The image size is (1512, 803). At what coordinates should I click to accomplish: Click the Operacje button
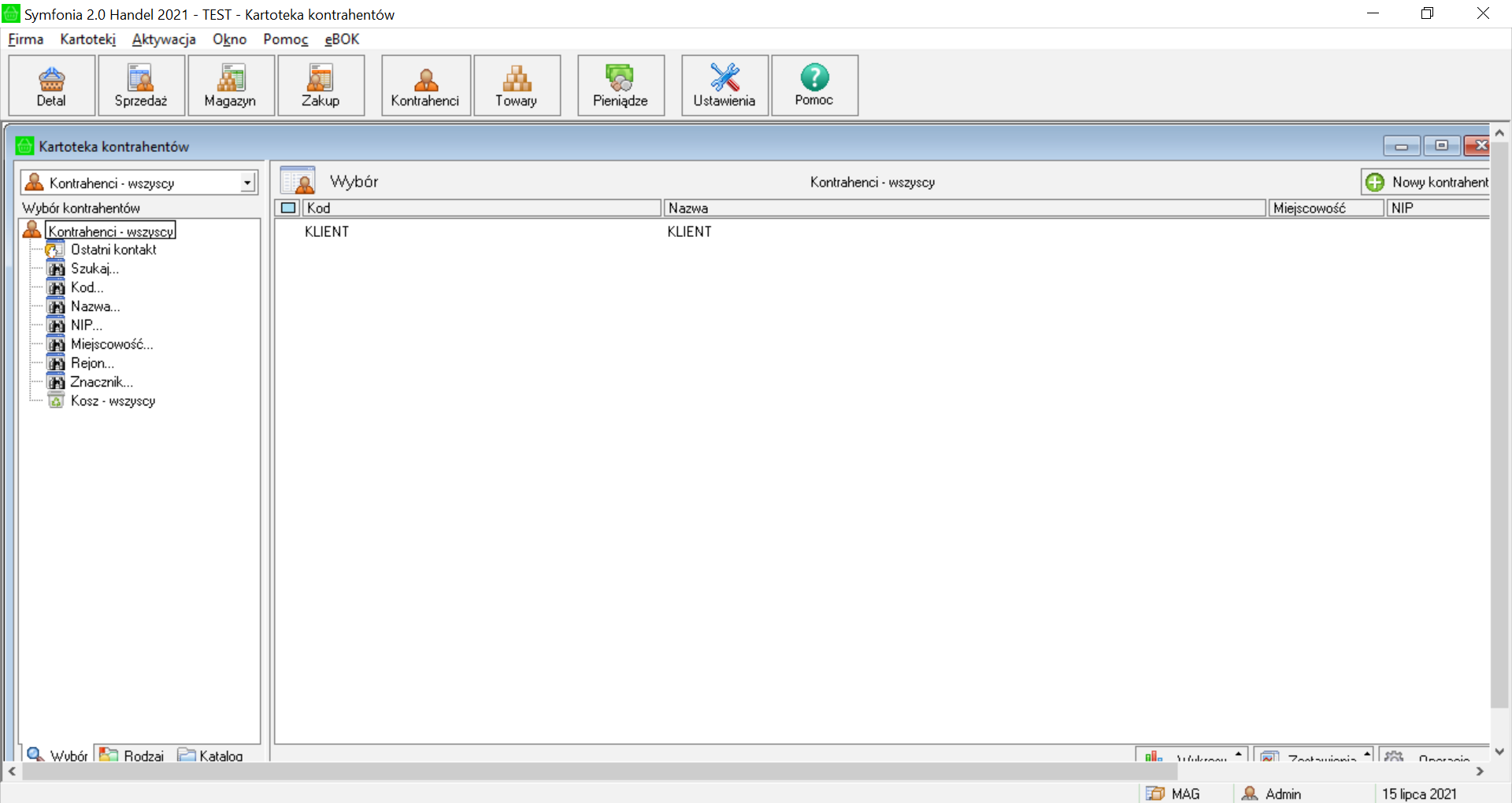click(x=1434, y=756)
